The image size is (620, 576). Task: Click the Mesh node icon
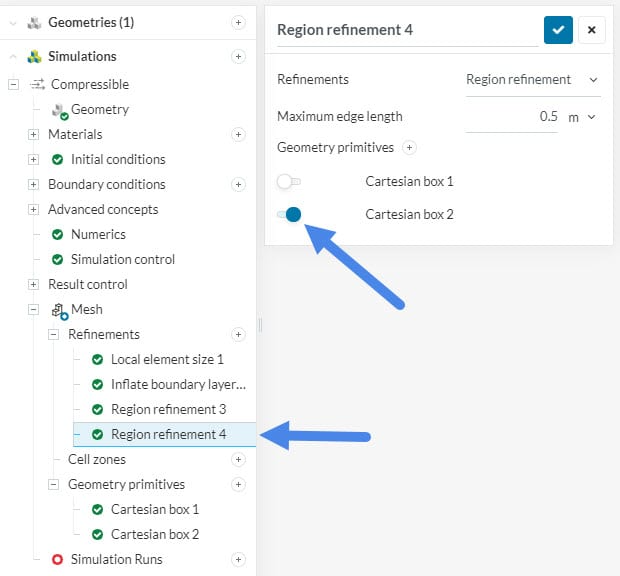click(60, 311)
